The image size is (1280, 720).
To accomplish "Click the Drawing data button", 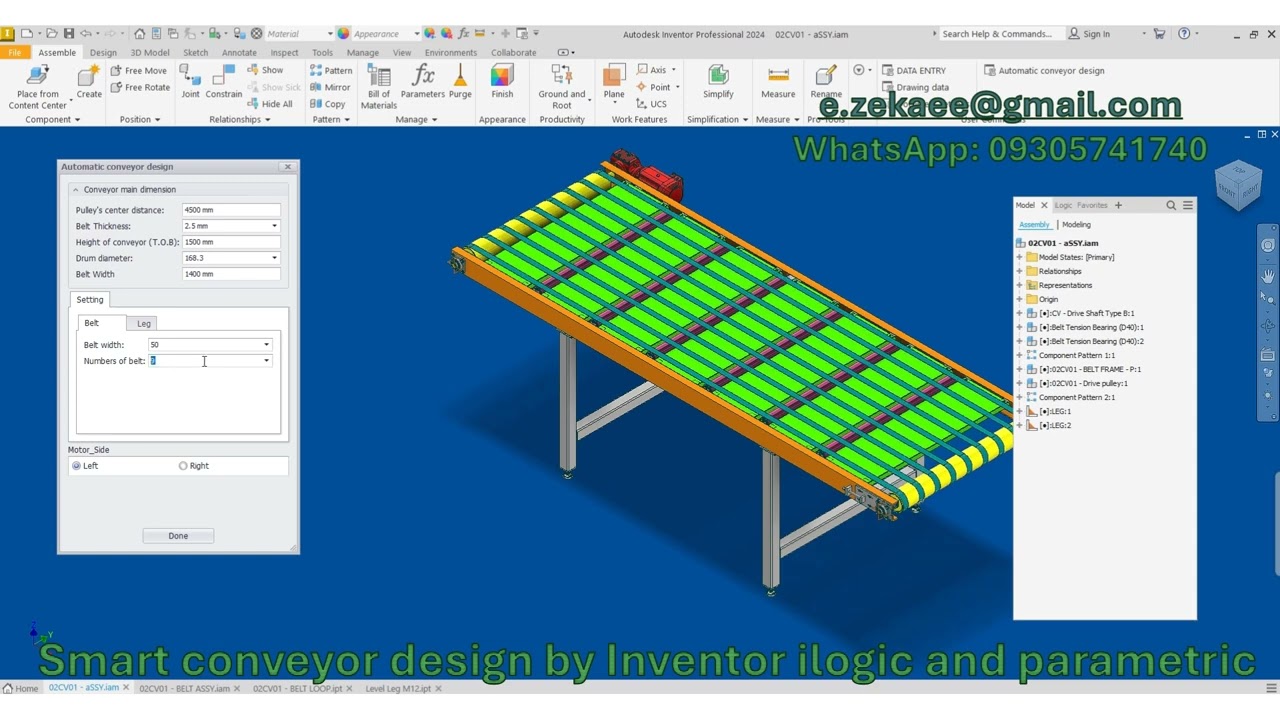I will point(914,87).
